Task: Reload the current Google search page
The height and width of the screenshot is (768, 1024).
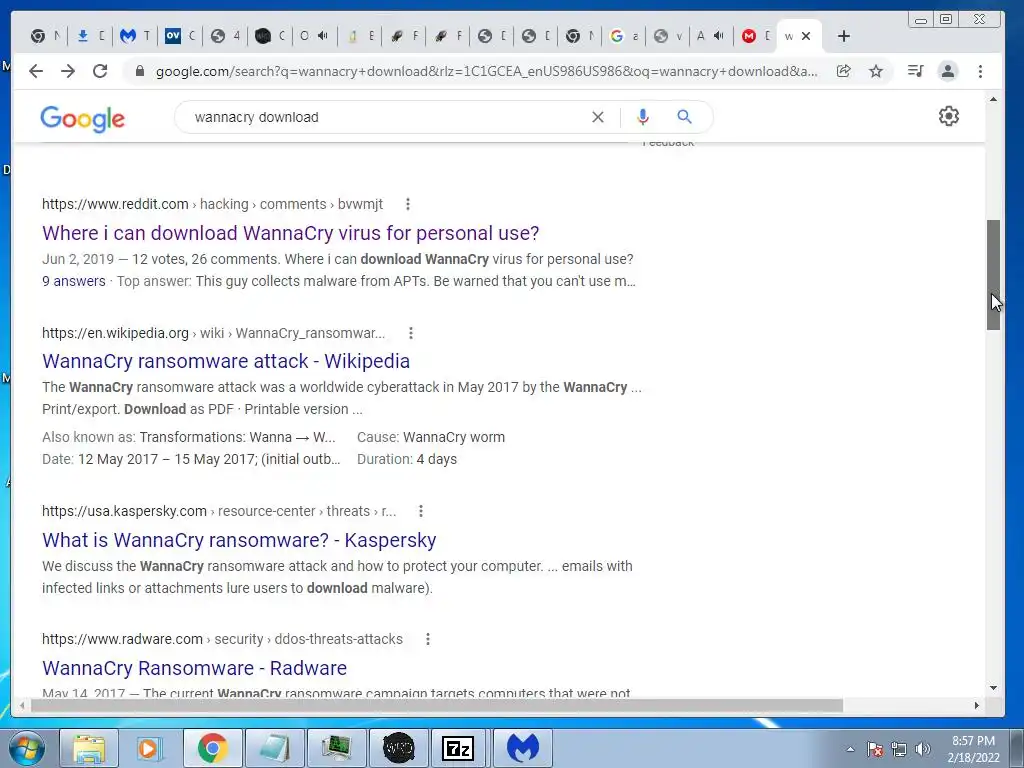Action: tap(100, 71)
